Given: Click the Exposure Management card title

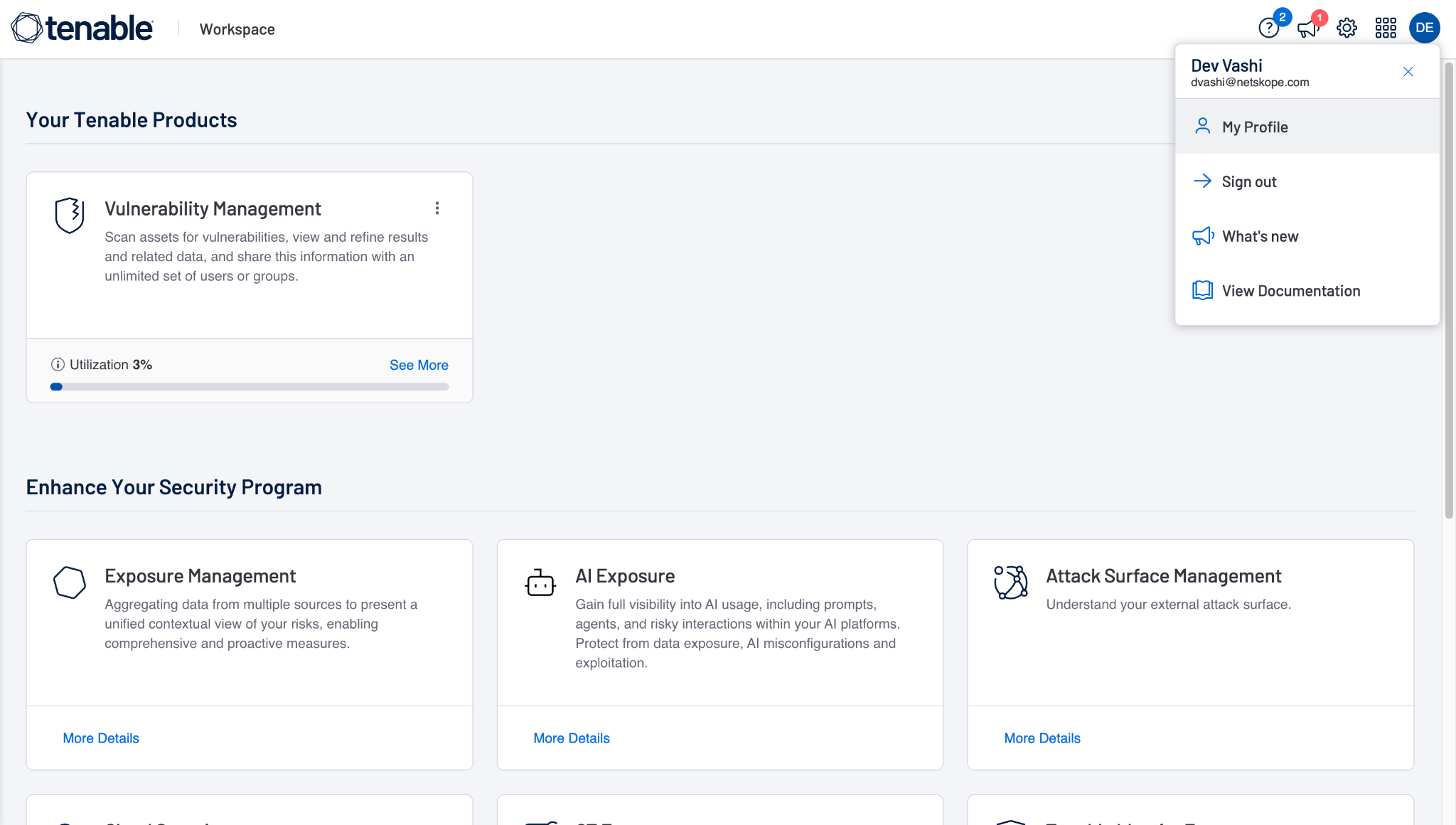Looking at the screenshot, I should point(200,576).
